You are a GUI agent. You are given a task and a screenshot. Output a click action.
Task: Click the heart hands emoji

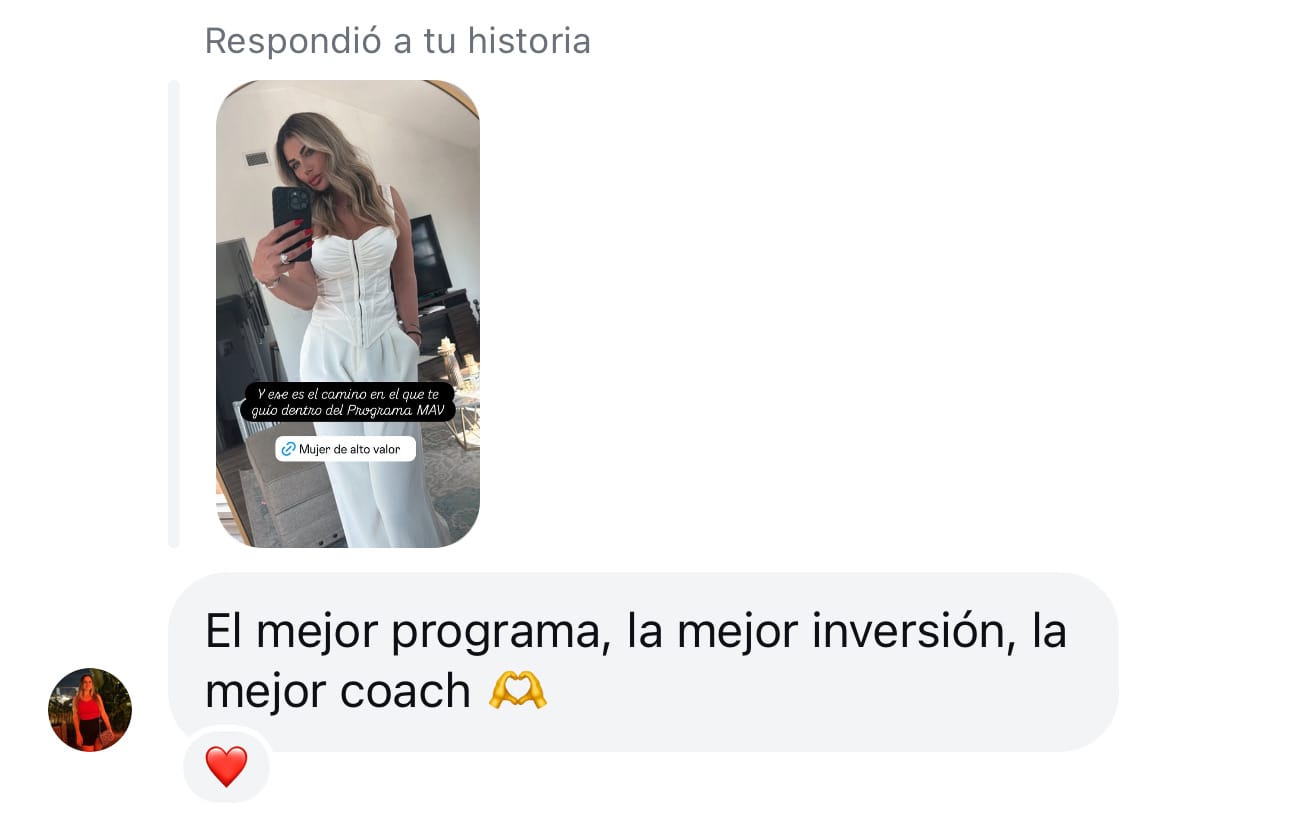(517, 691)
